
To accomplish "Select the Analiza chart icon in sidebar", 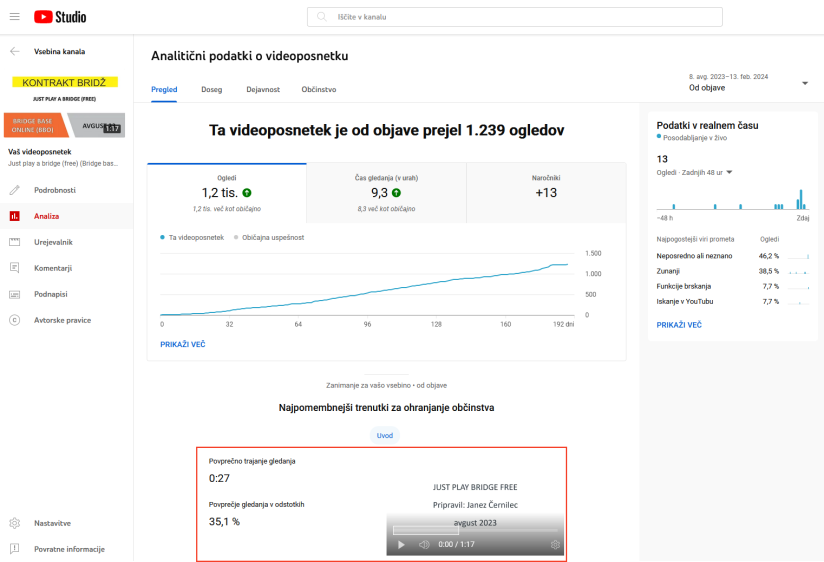I will [15, 216].
